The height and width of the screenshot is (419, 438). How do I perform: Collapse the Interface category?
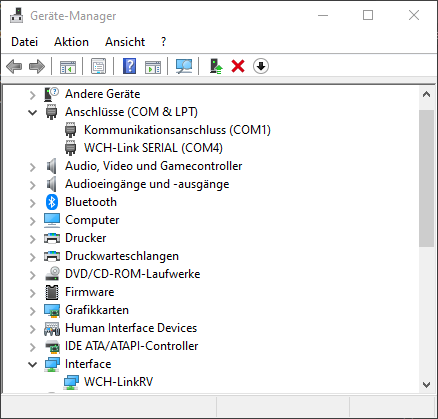[x=32, y=365]
